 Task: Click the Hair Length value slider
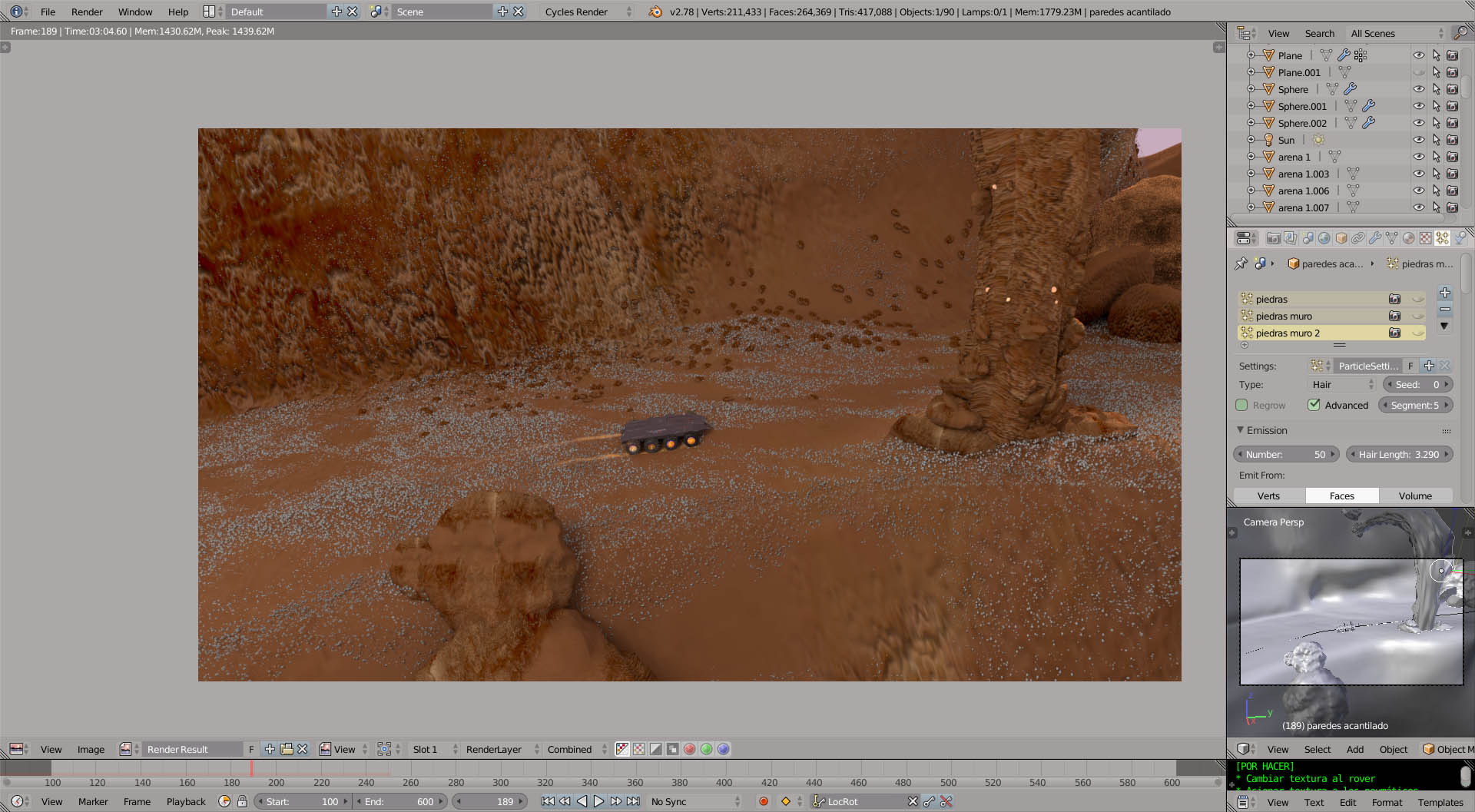point(1399,454)
